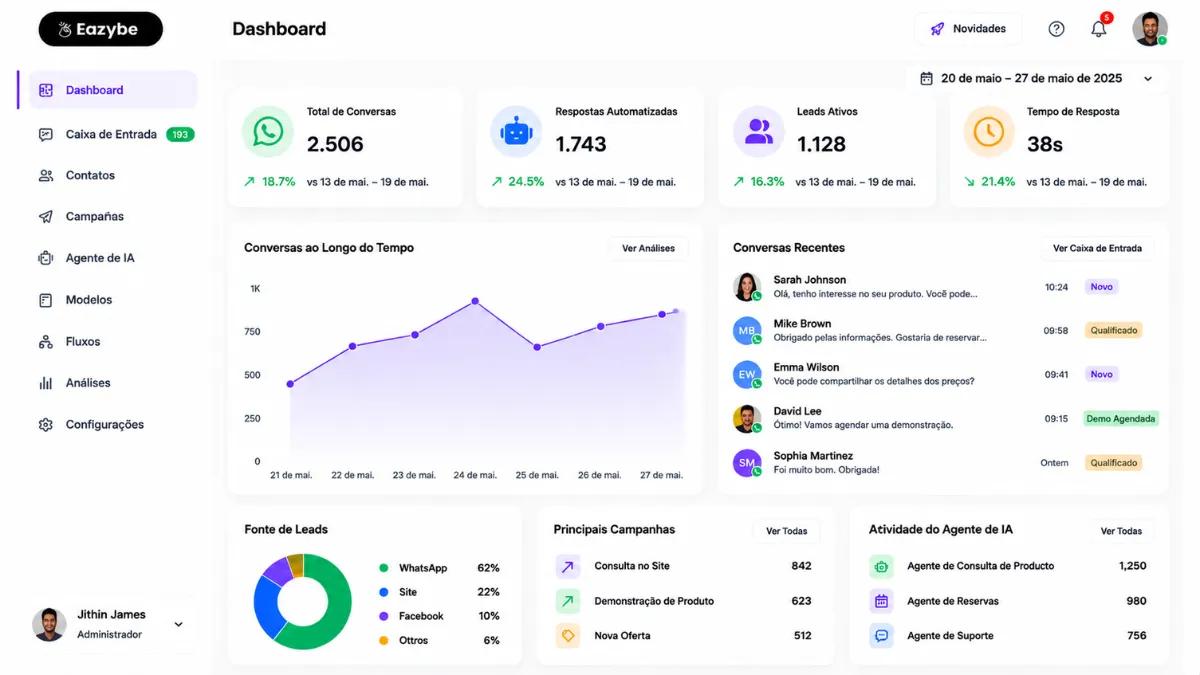1200x675 pixels.
Task: Click the Ottros legend label
Action: 413,640
